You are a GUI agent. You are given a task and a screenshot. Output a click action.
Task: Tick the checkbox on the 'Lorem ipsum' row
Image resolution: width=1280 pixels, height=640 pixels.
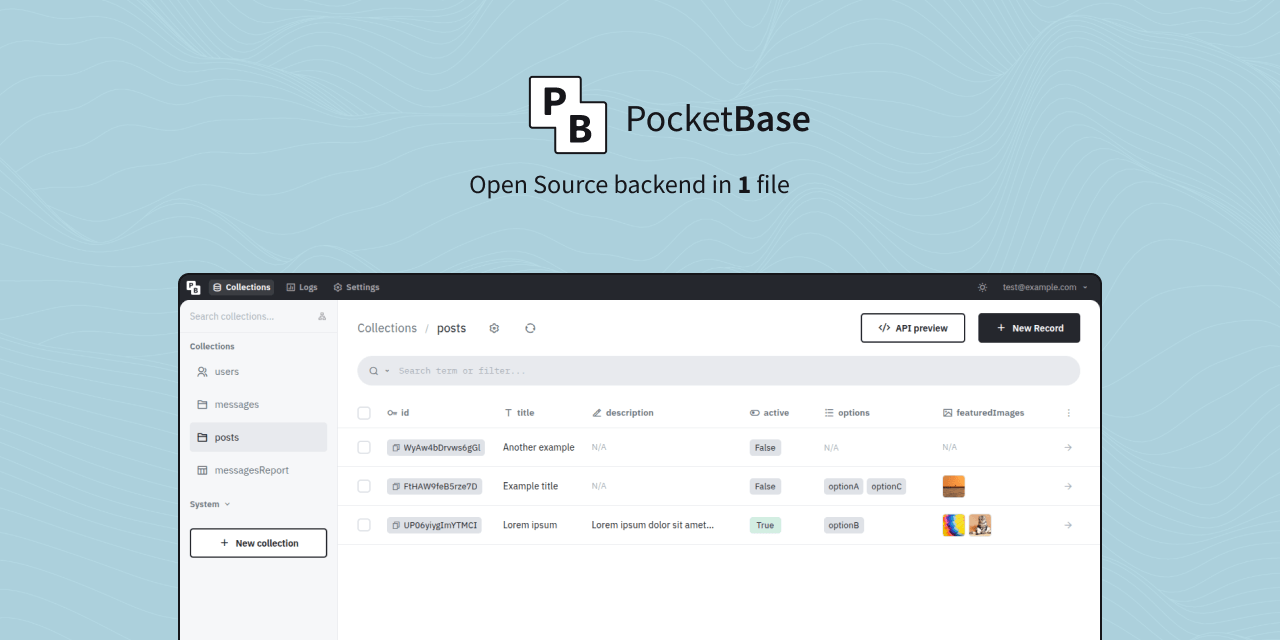click(x=364, y=524)
